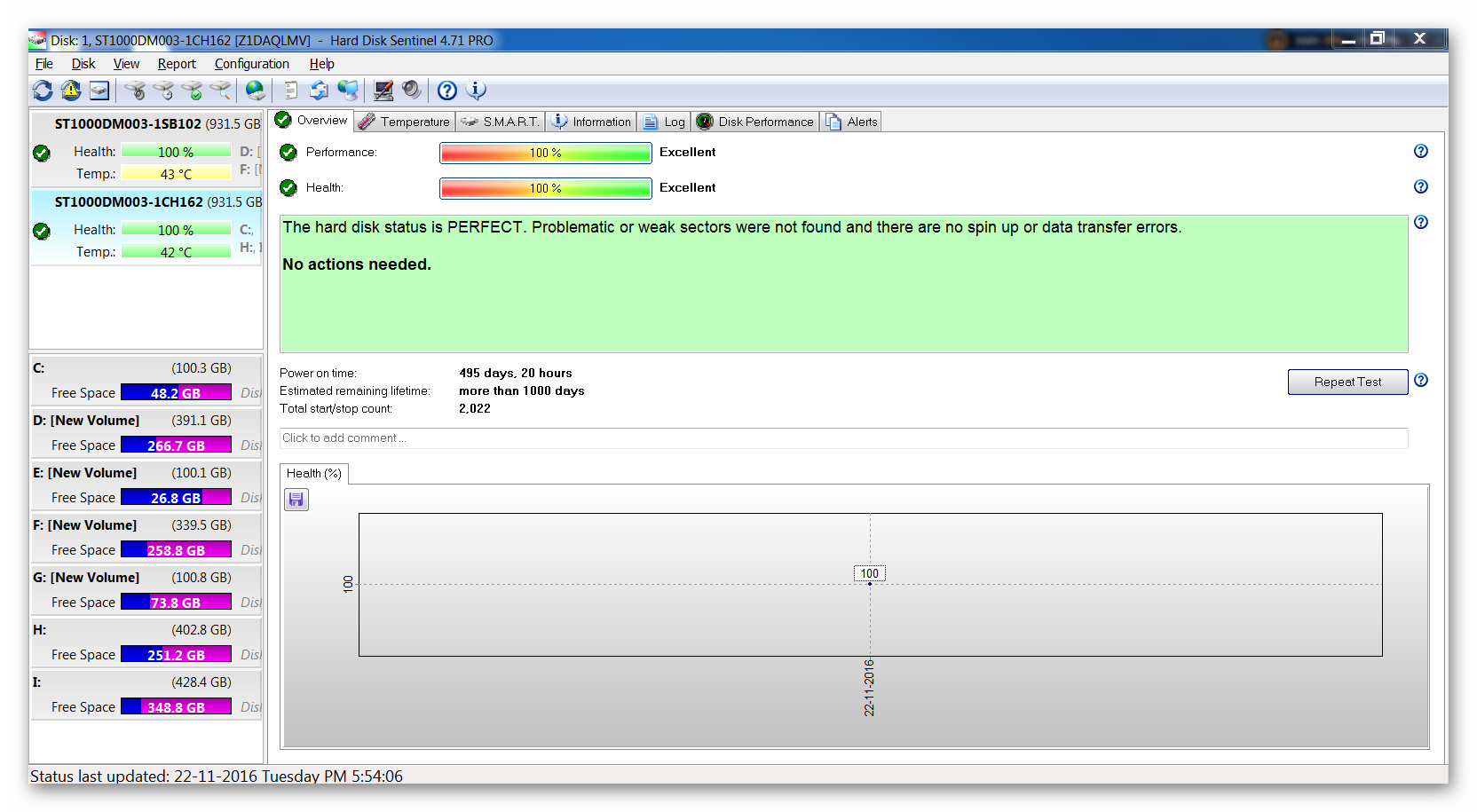
Task: Click the speaker sound toolbar icon
Action: 411,91
